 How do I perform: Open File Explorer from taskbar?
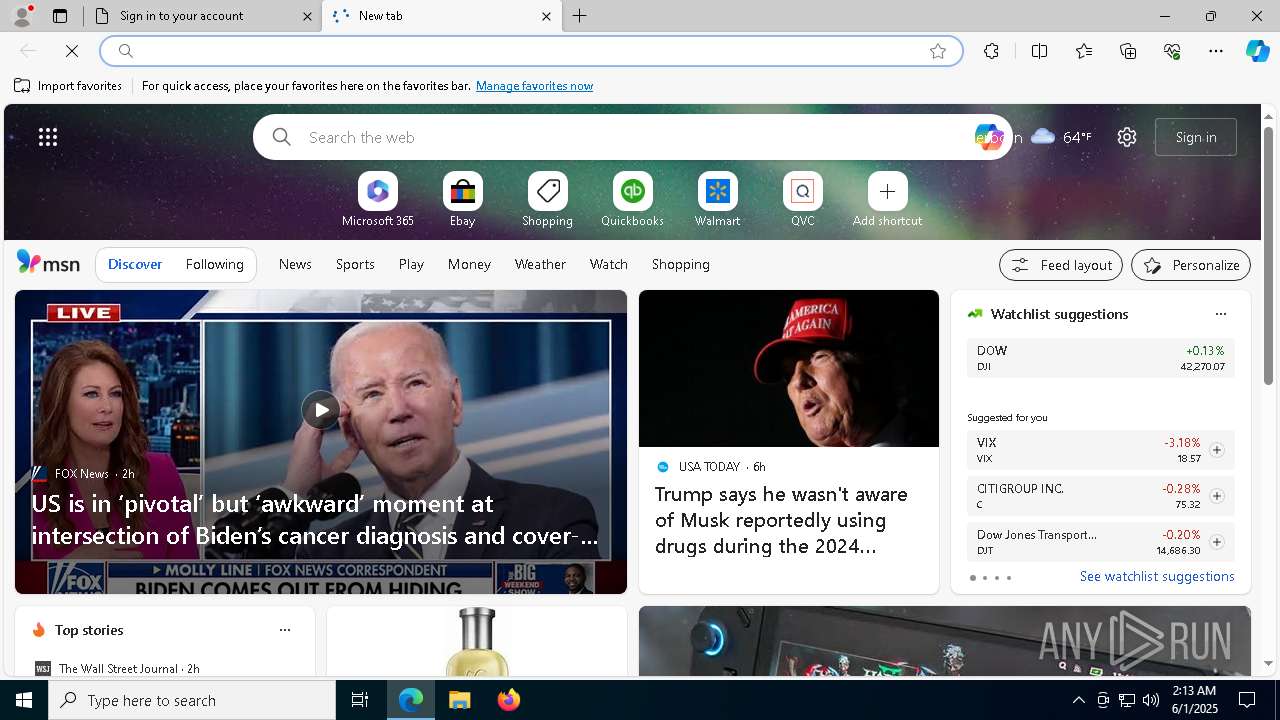point(459,700)
